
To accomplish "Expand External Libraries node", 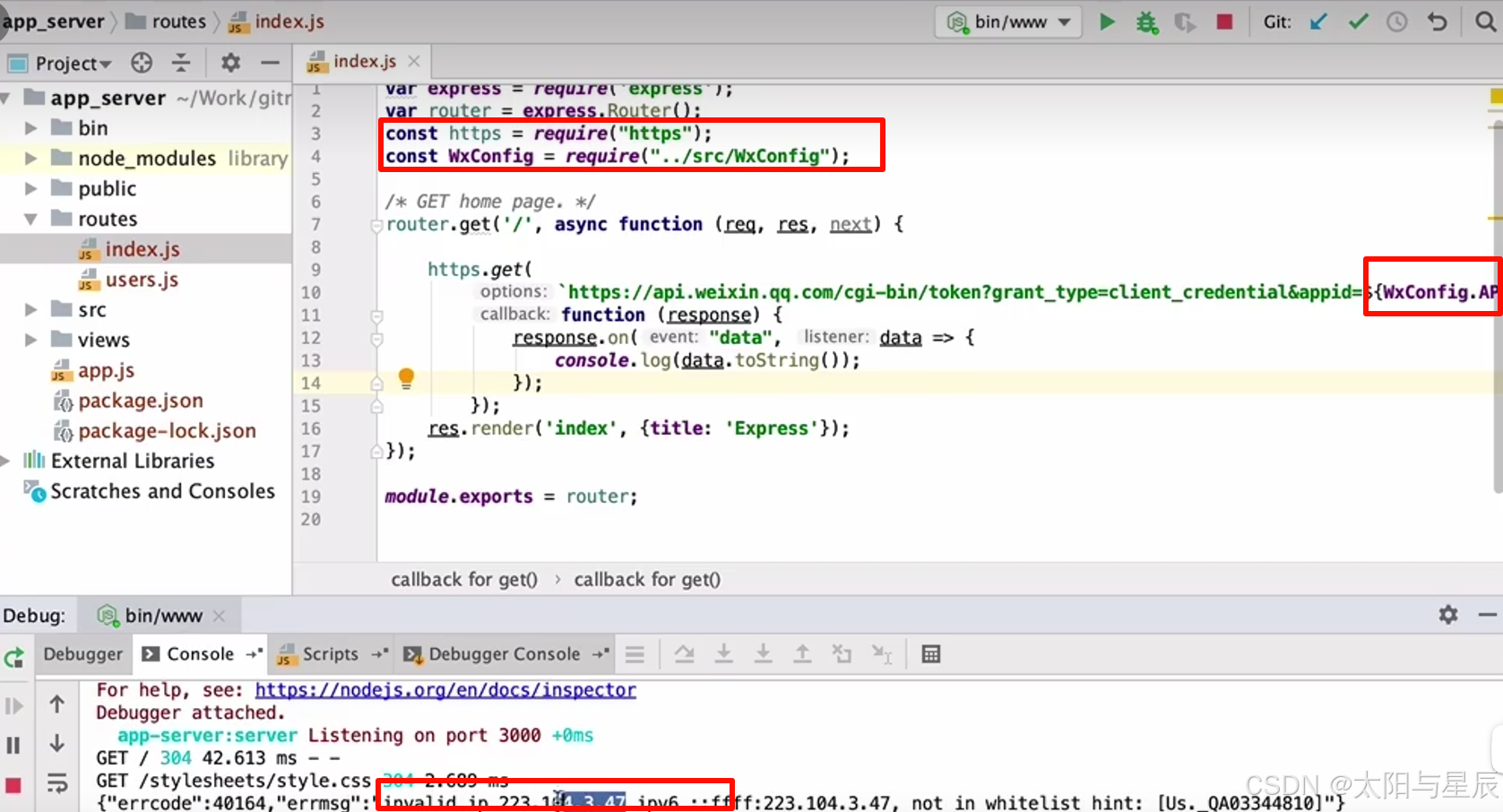I will (x=5, y=461).
